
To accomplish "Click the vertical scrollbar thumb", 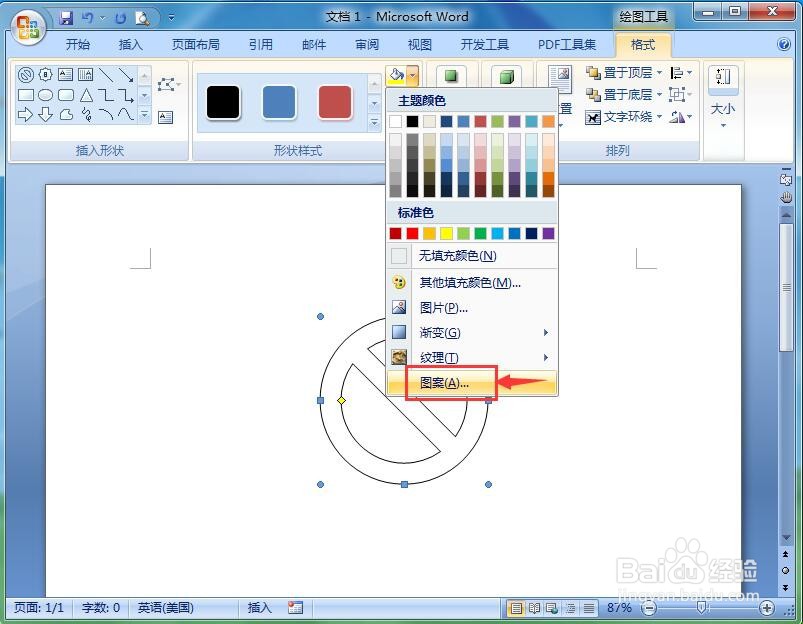I will tap(786, 287).
